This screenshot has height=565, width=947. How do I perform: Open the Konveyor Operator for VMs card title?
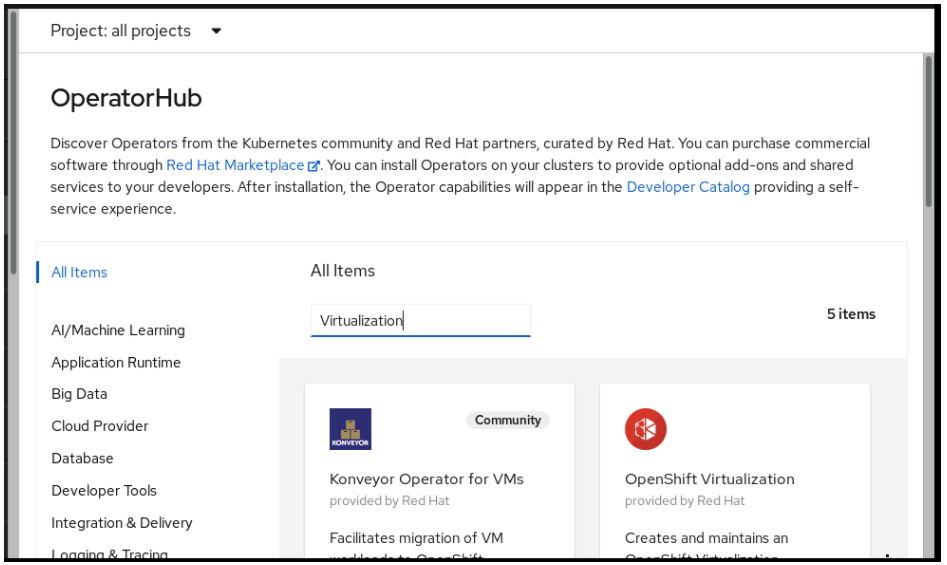click(x=426, y=479)
